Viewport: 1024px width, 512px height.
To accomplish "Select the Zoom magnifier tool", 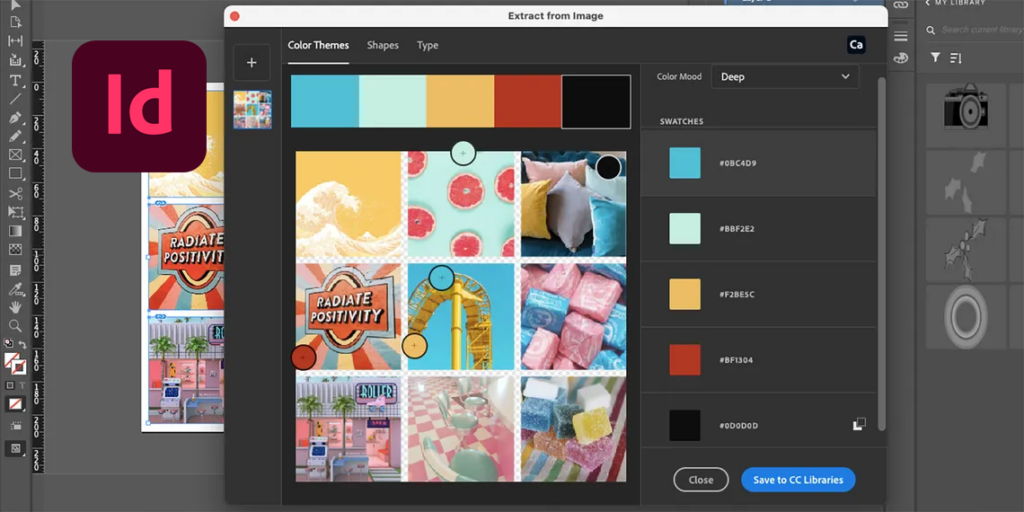I will (x=15, y=325).
